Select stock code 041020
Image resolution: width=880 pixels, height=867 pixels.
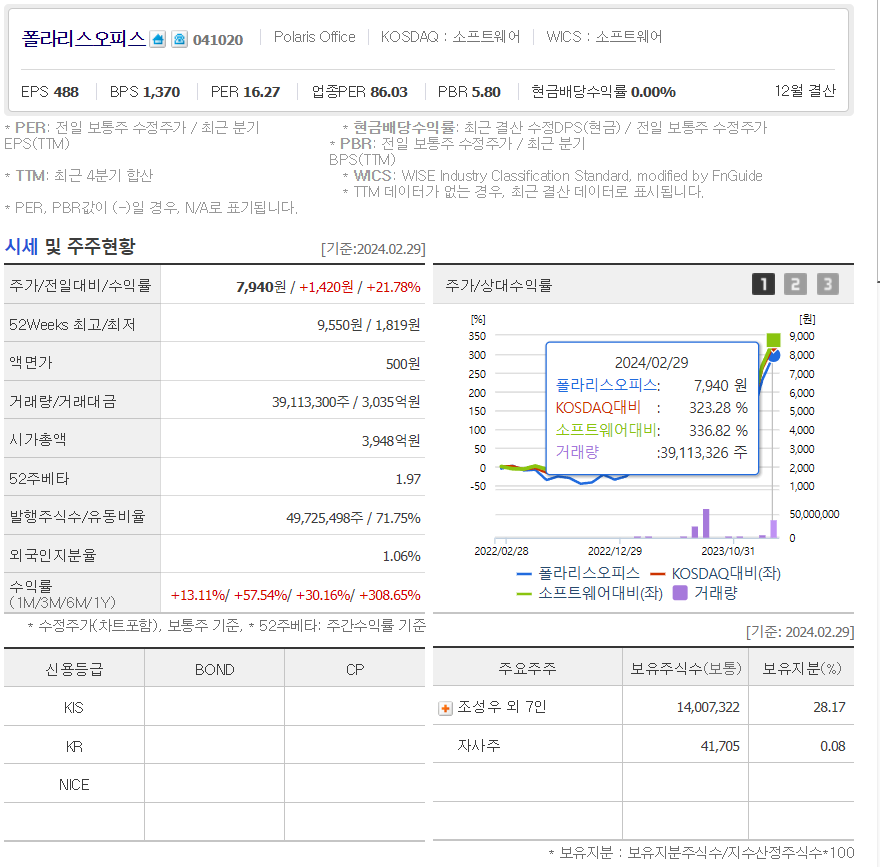tap(218, 40)
